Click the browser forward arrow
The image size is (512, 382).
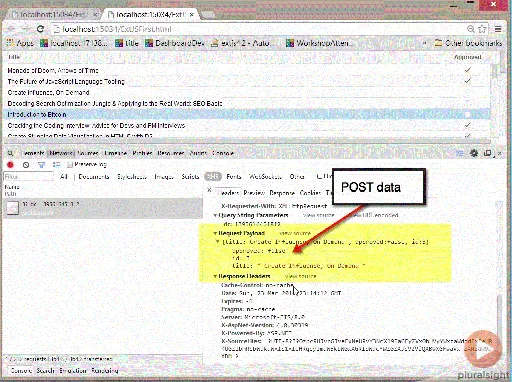(x=26, y=29)
